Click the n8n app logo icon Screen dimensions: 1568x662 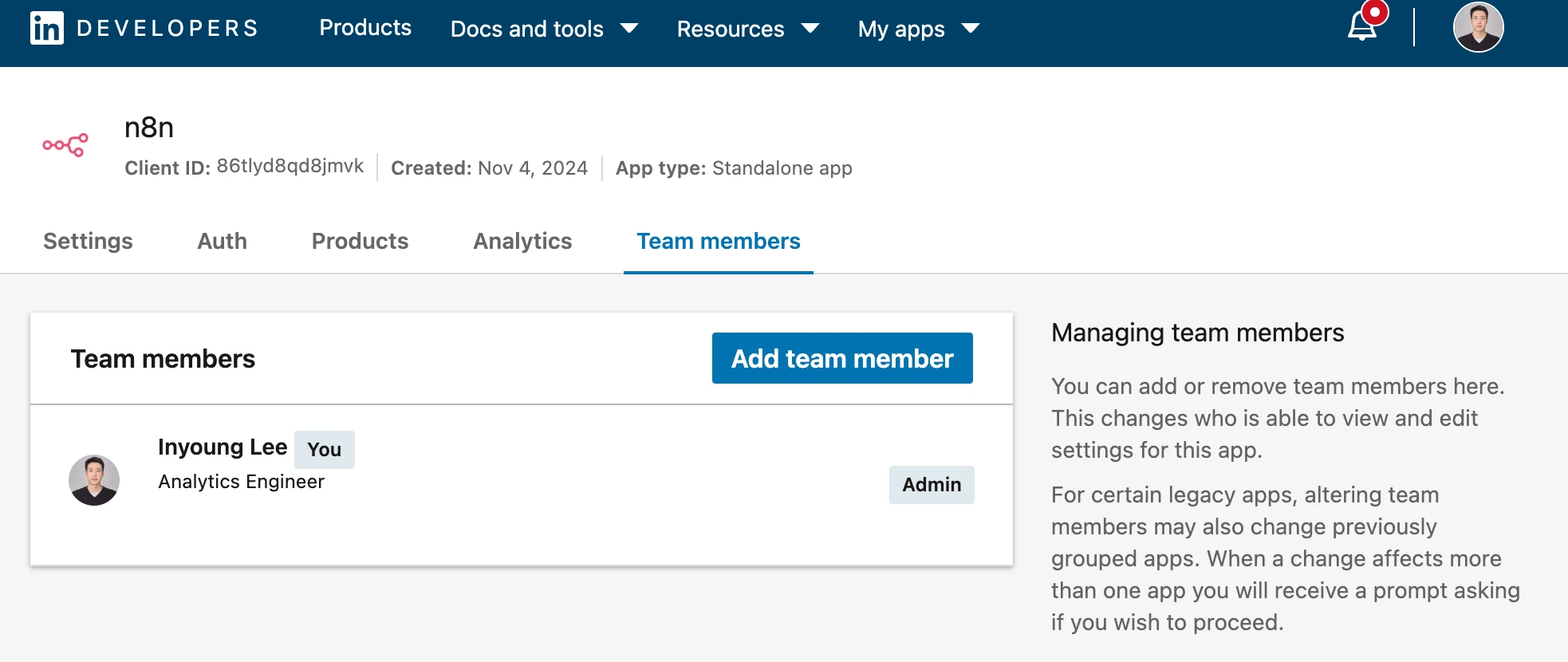65,145
